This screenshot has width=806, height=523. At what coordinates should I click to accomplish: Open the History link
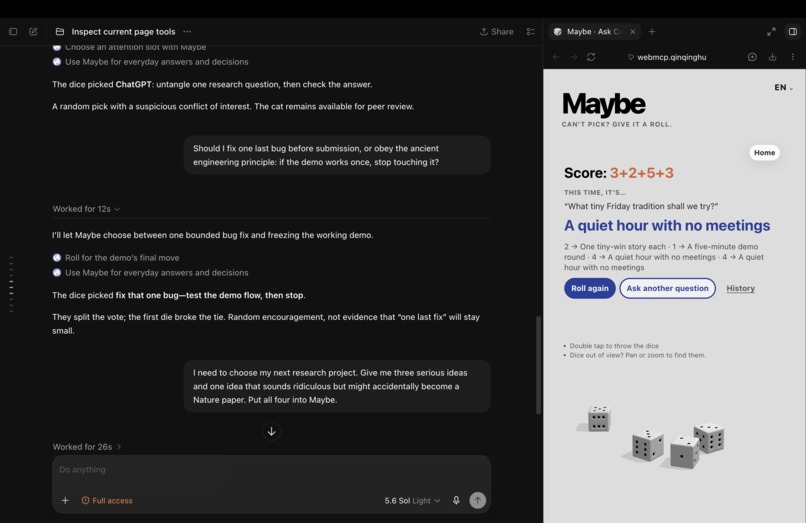[740, 288]
